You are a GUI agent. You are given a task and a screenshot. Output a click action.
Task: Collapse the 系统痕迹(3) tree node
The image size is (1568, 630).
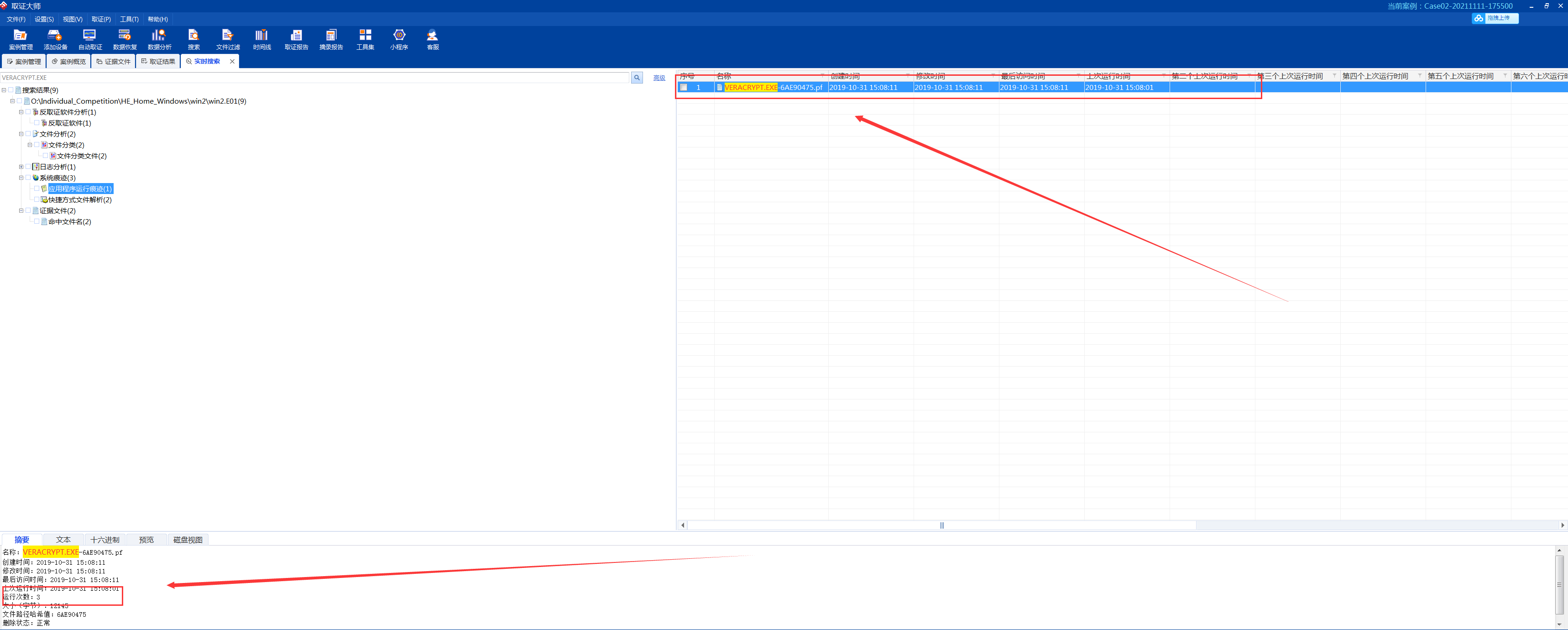21,178
